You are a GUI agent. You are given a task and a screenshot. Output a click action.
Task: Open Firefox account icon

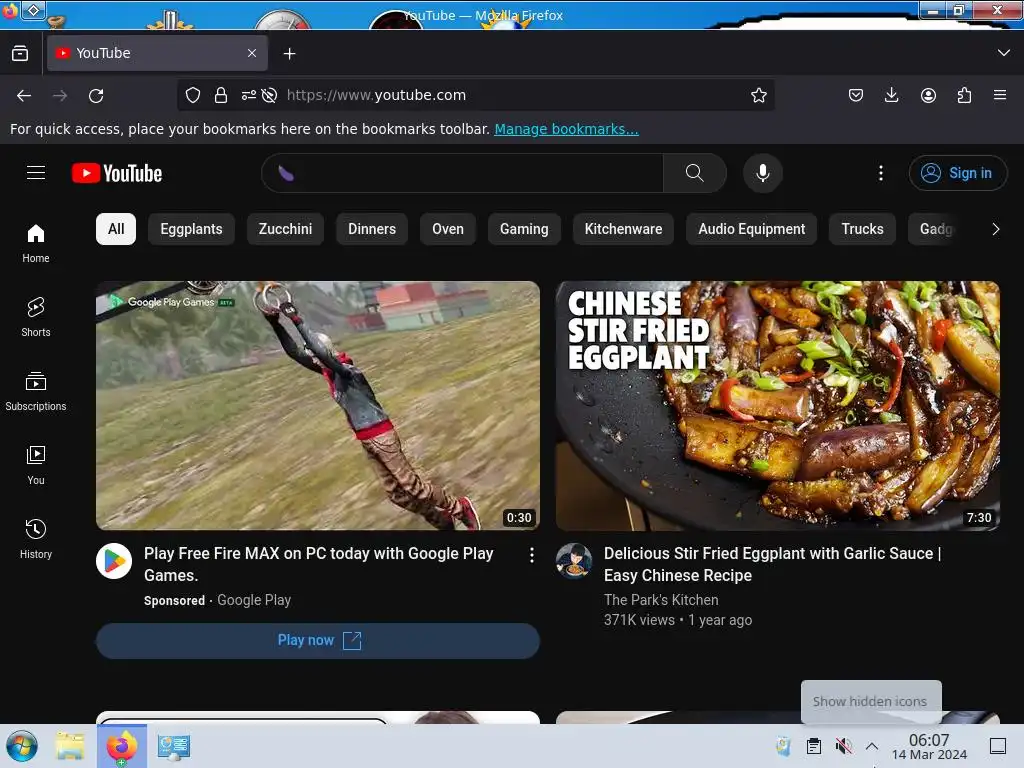click(928, 95)
